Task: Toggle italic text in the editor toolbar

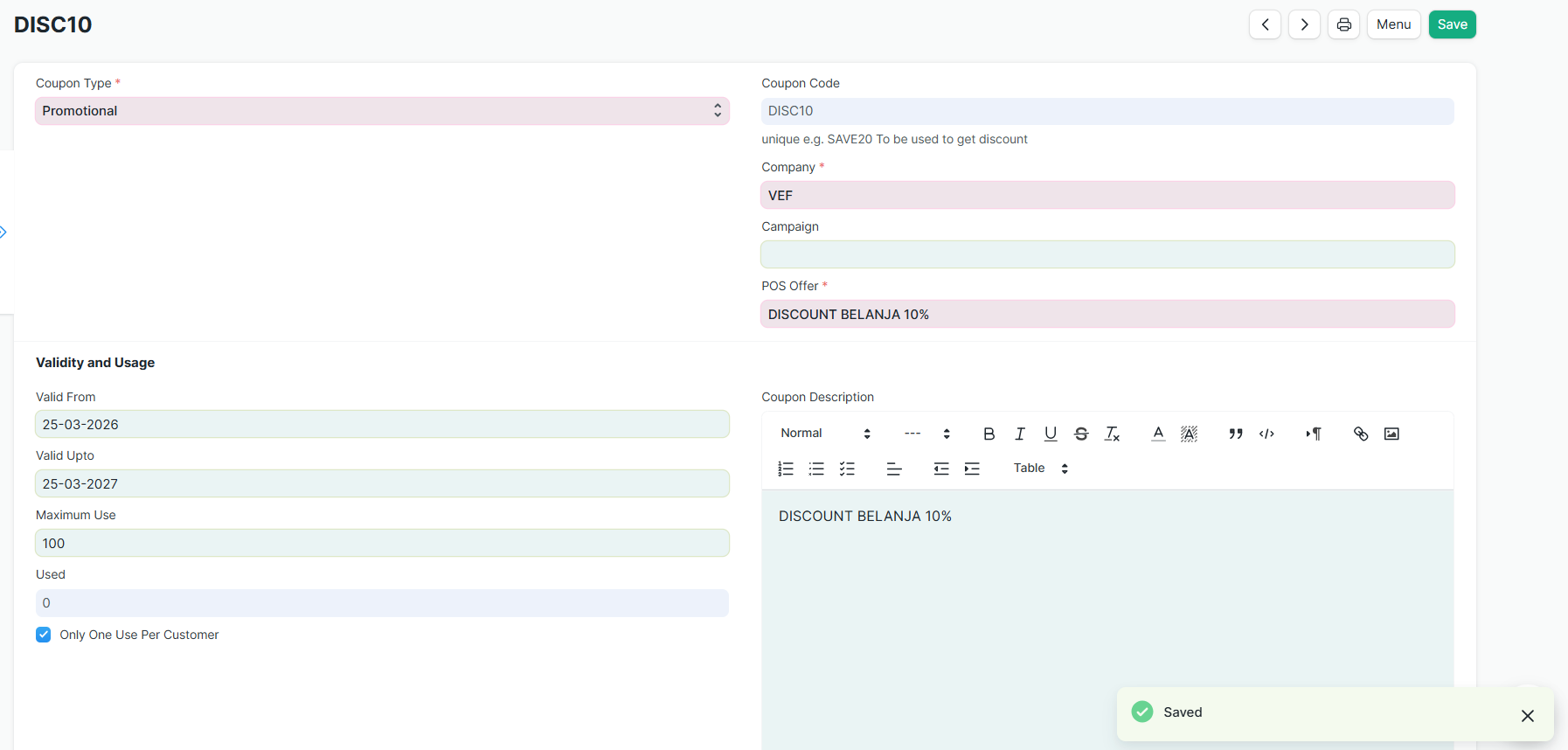Action: 1019,434
